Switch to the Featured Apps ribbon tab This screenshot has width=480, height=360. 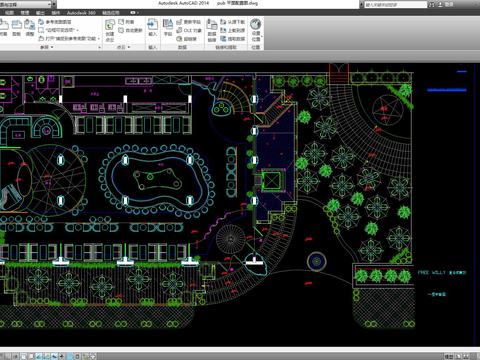111,13
